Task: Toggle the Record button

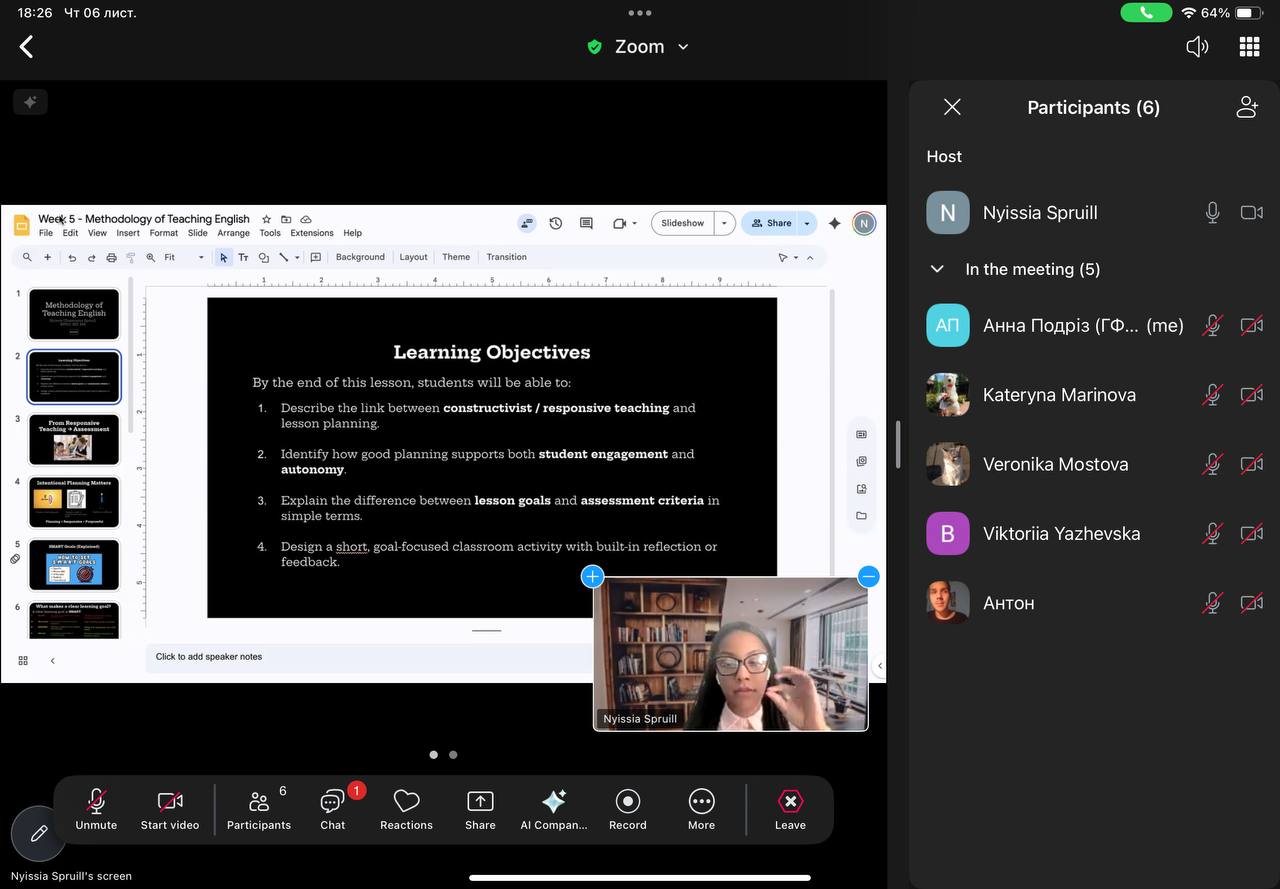Action: click(x=628, y=802)
